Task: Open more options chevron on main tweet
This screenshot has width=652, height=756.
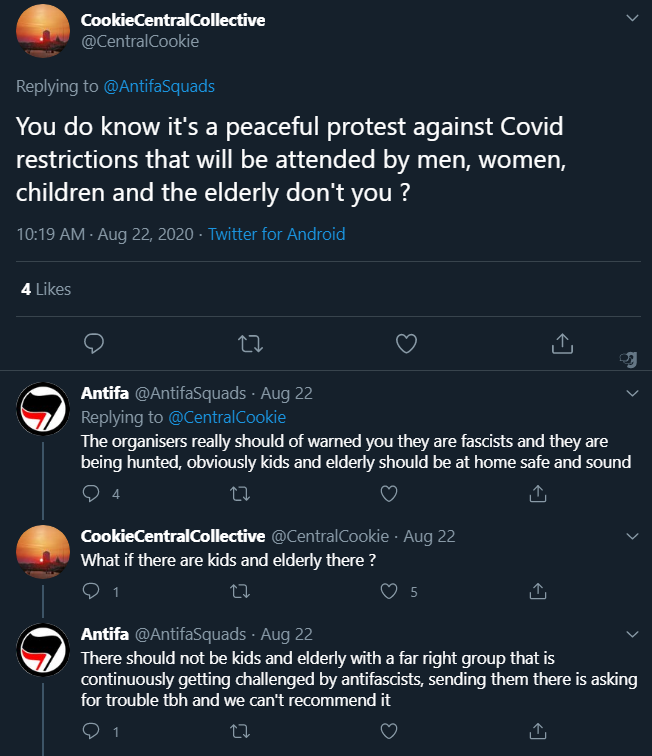Action: click(631, 18)
